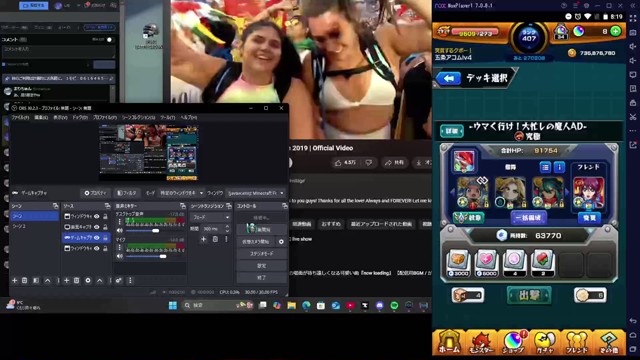Expand the フェード scene transition dropdown
640x360 pixels.
211,218
